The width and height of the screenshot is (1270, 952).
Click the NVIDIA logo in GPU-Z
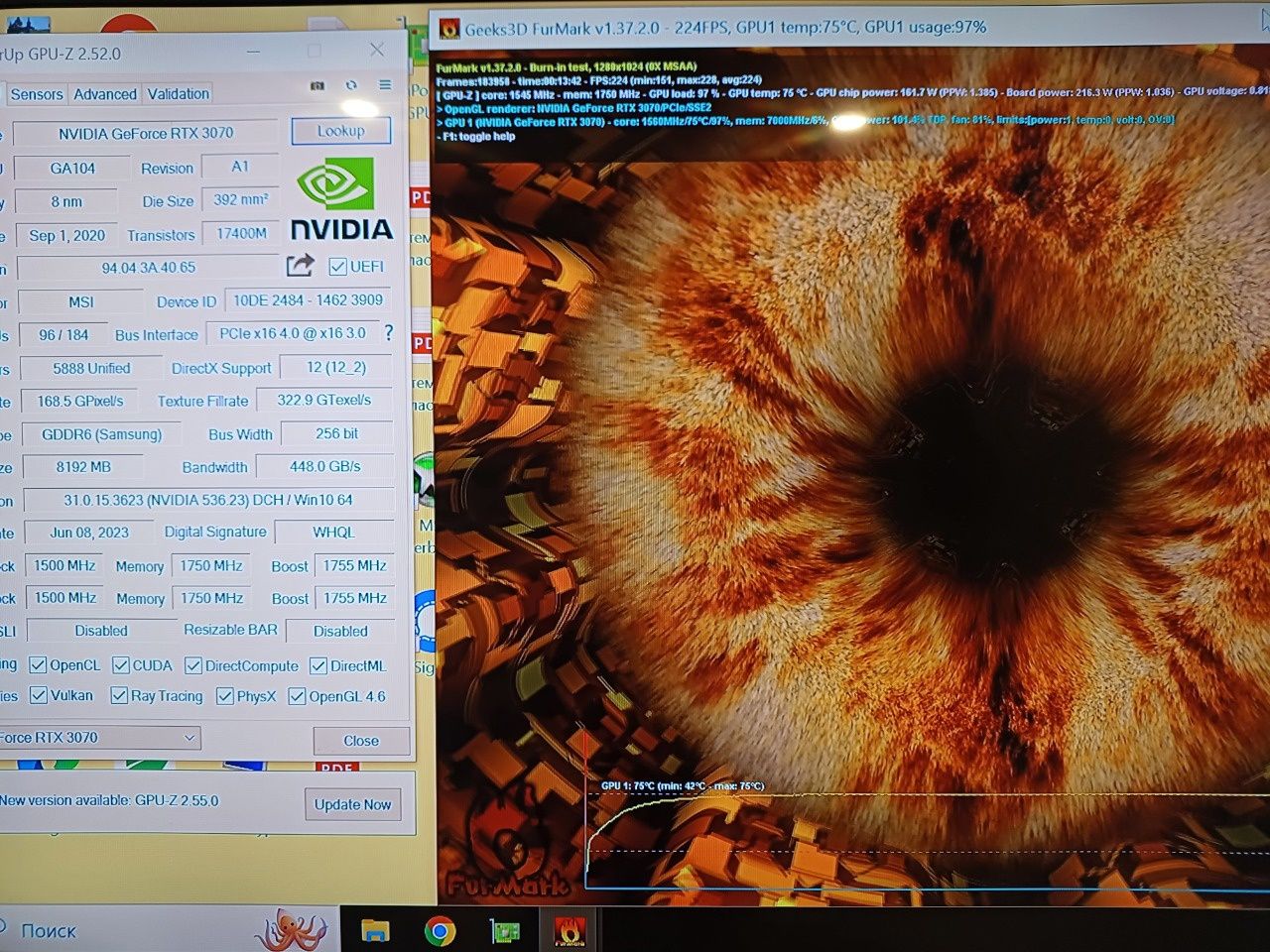(x=341, y=198)
